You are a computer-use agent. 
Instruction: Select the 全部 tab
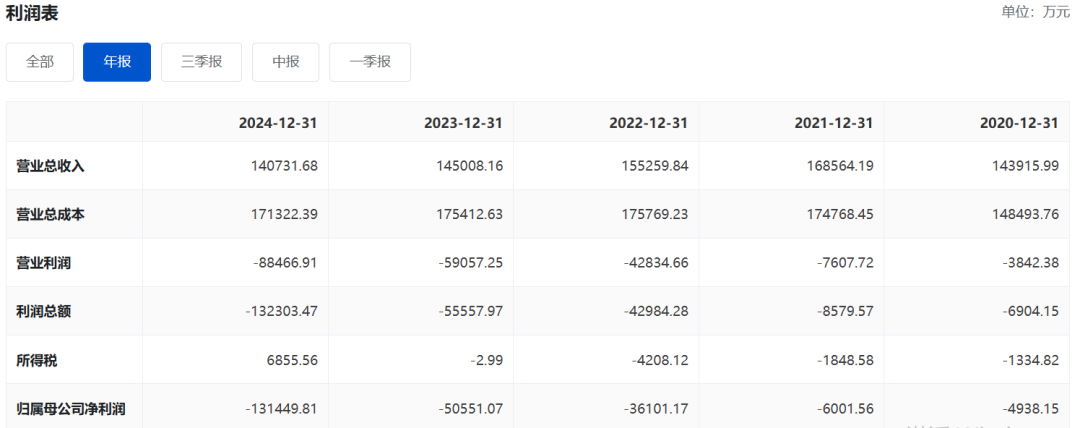click(40, 62)
